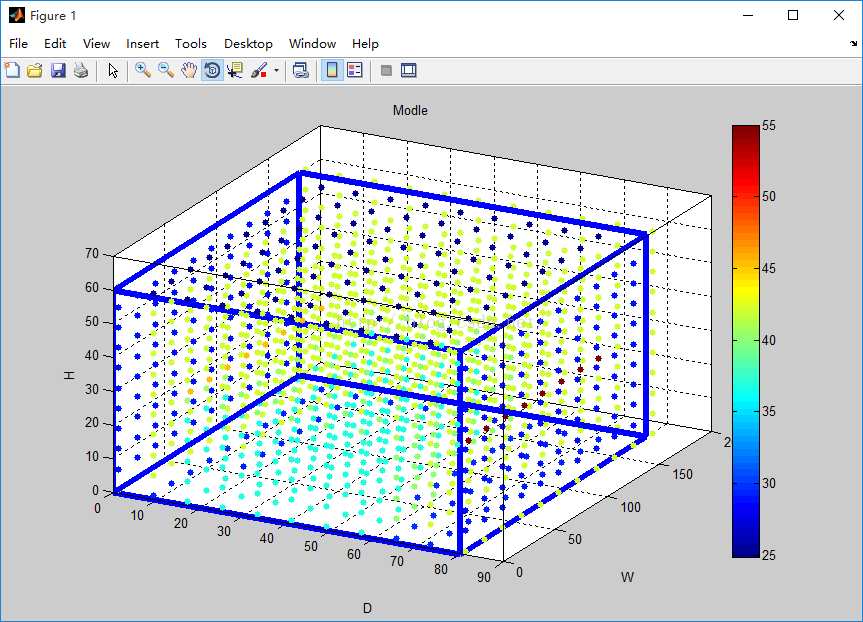This screenshot has height=622, width=863.
Task: Select the Zoom Out tool
Action: click(x=166, y=70)
